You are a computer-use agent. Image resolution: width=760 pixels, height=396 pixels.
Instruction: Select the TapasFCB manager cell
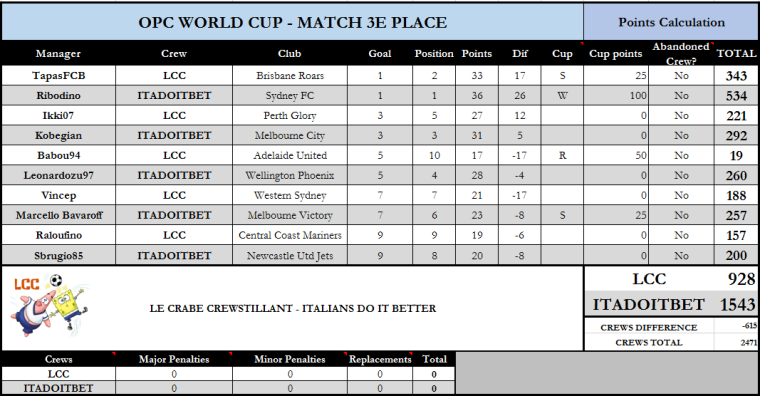point(59,76)
